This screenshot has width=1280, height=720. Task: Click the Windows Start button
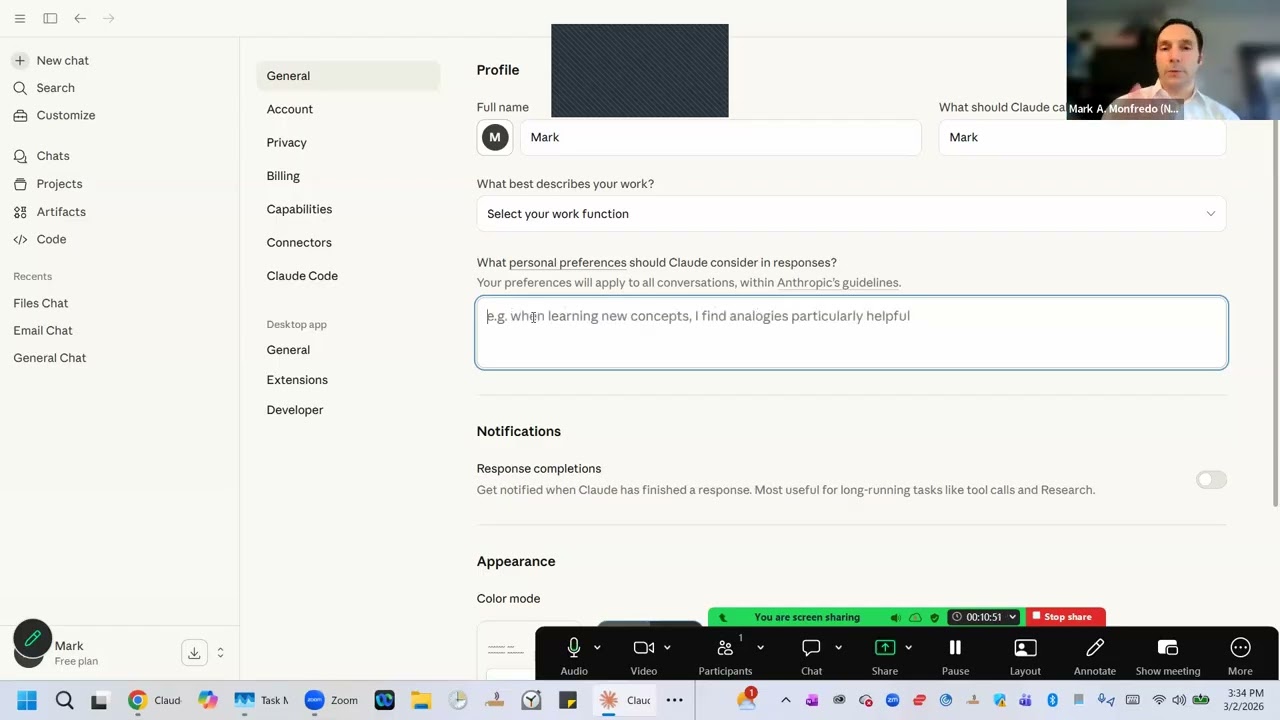[x=27, y=700]
